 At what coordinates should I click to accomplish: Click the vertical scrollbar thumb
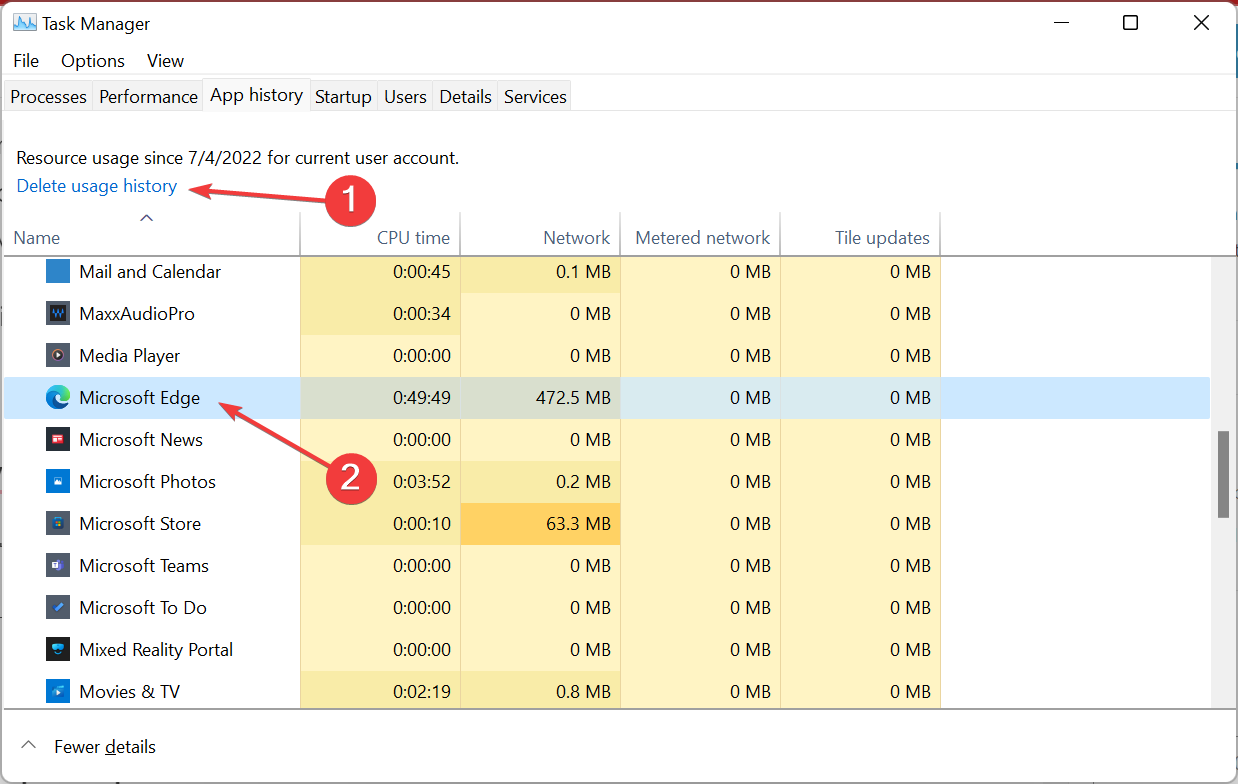pyautogui.click(x=1223, y=475)
